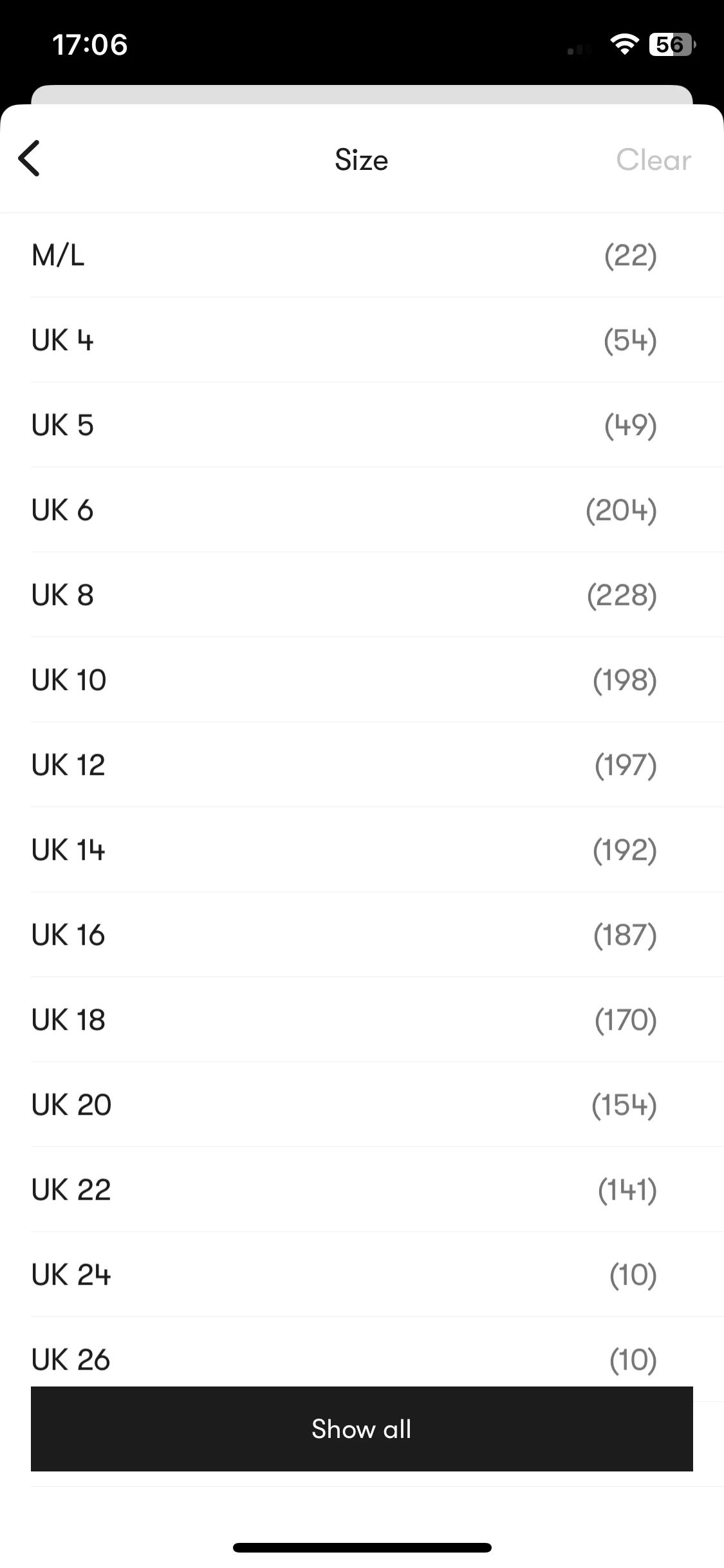
Task: Choose the UK 8 size filter
Action: [362, 595]
